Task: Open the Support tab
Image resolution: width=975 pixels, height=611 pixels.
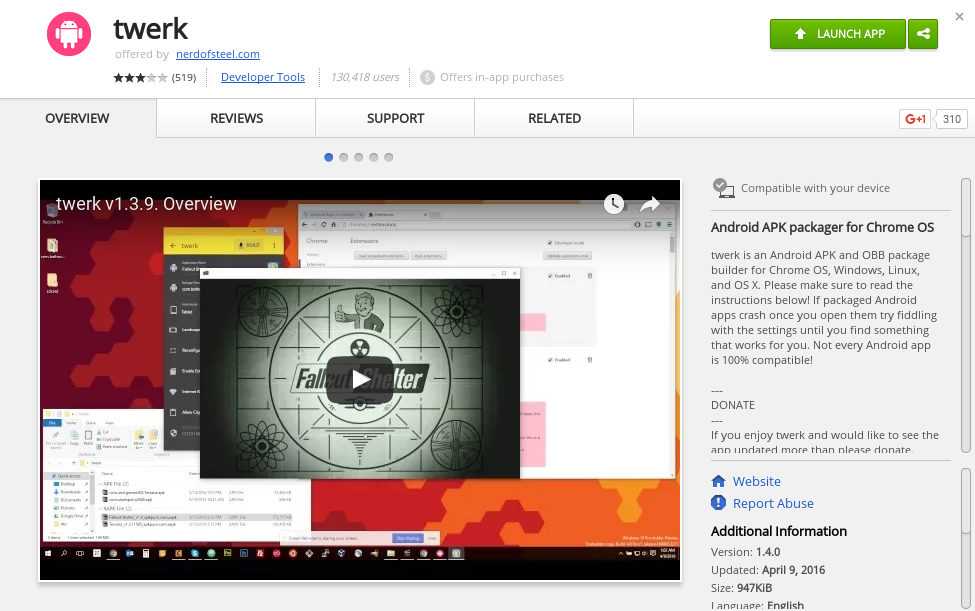Action: (395, 118)
